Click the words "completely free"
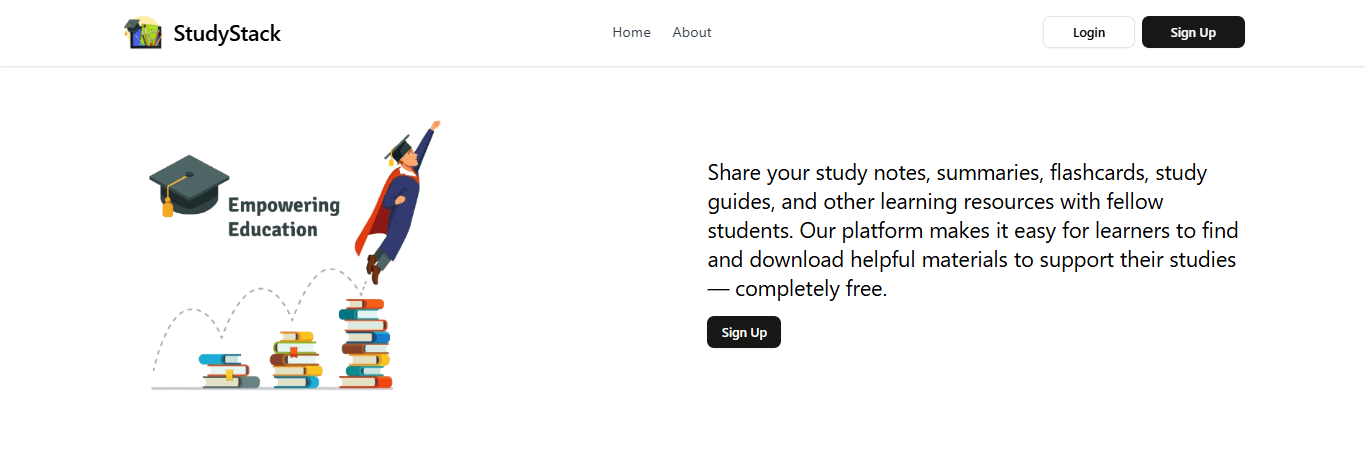This screenshot has width=1365, height=467. [x=810, y=289]
